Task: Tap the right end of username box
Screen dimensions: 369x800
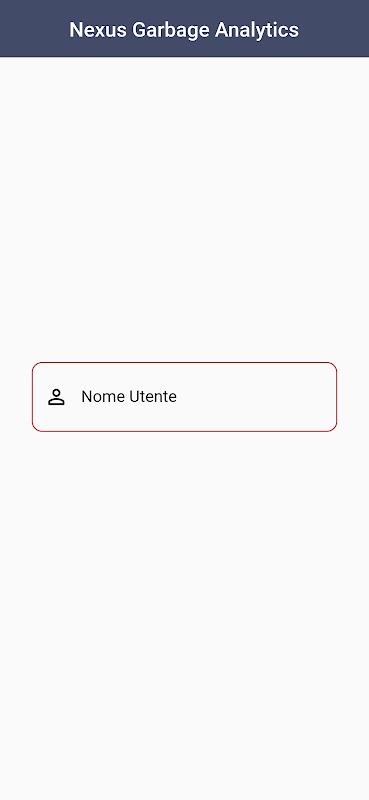Action: point(322,397)
